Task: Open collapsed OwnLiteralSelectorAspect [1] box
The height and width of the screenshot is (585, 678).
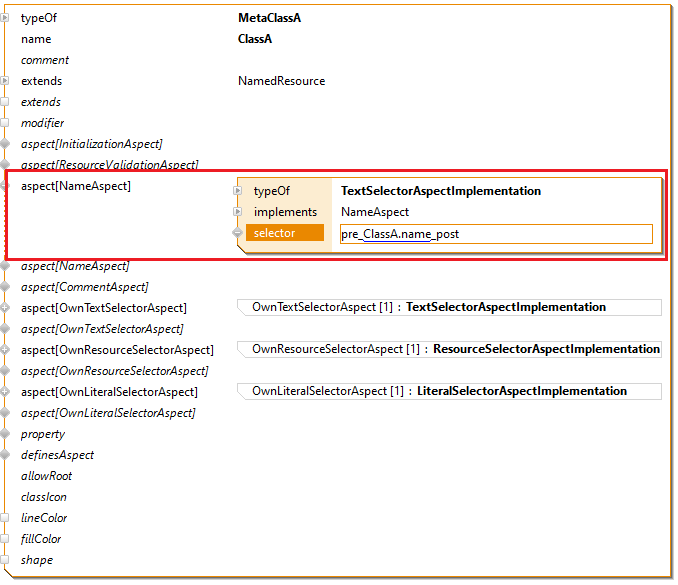Action: pos(449,391)
